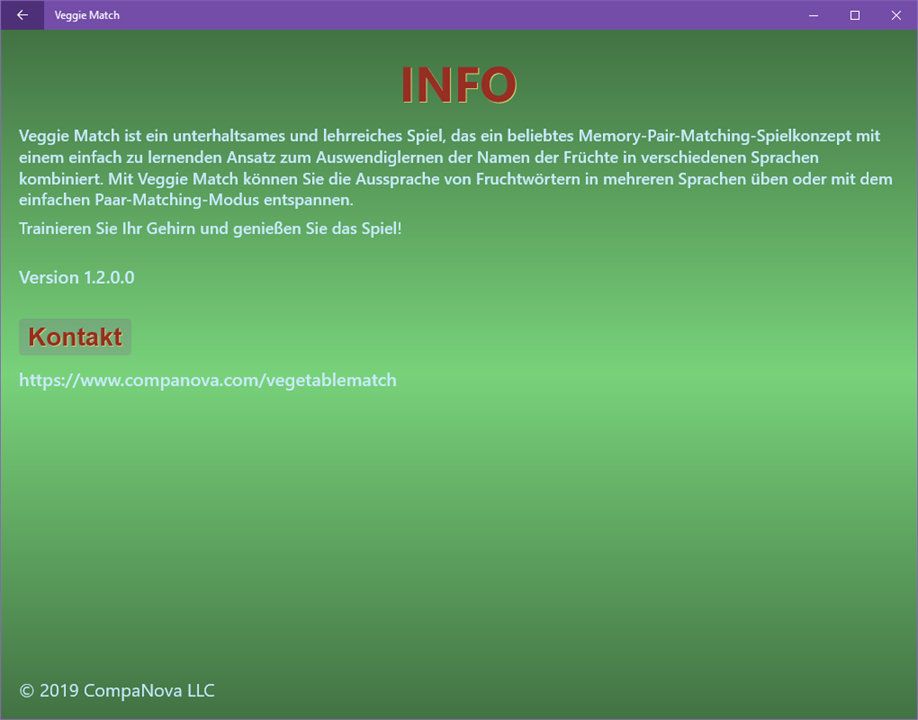Select the © 2019 CompaNova LLC text

[117, 691]
